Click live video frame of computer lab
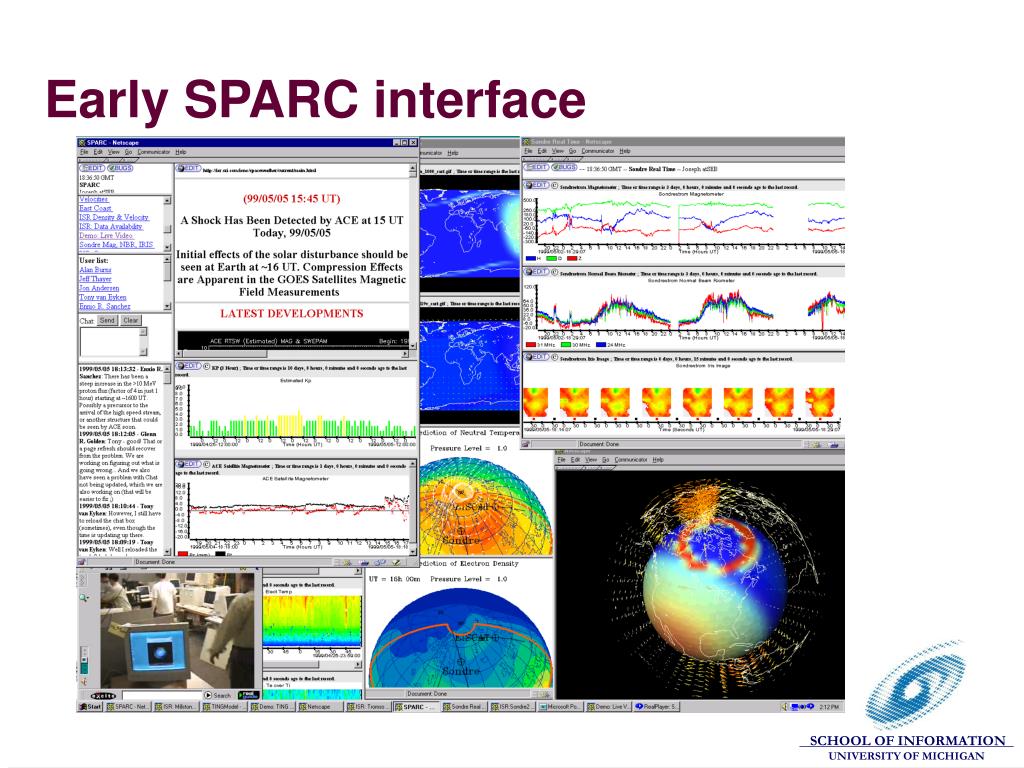The width and height of the screenshot is (1024, 768). (x=176, y=630)
